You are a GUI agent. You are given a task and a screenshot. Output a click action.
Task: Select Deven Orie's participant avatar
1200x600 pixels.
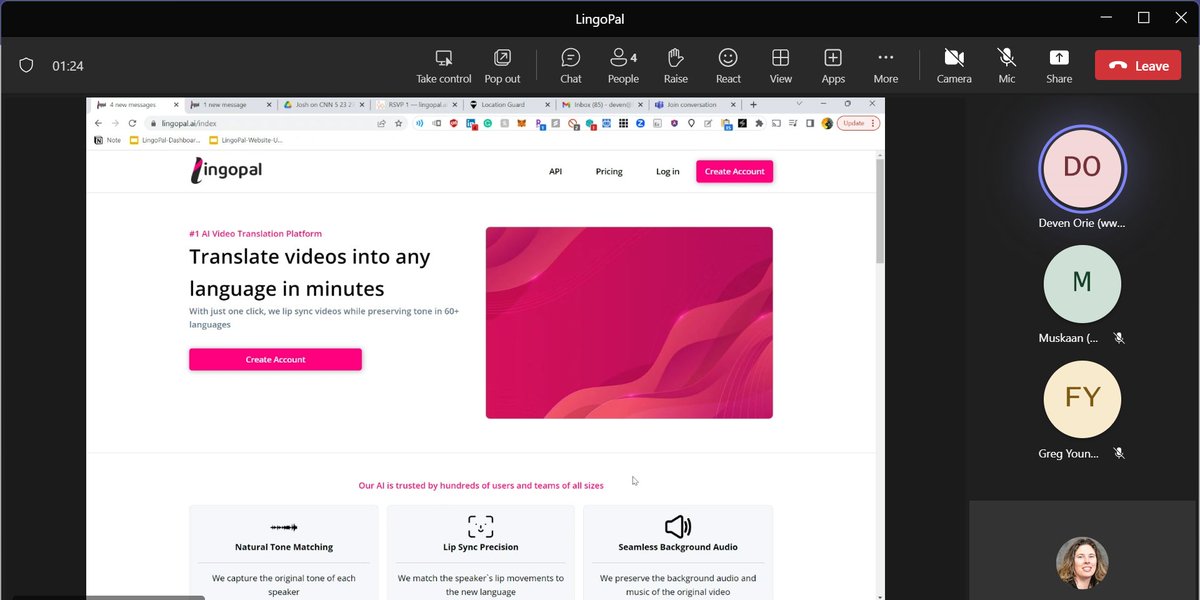[x=1082, y=168]
